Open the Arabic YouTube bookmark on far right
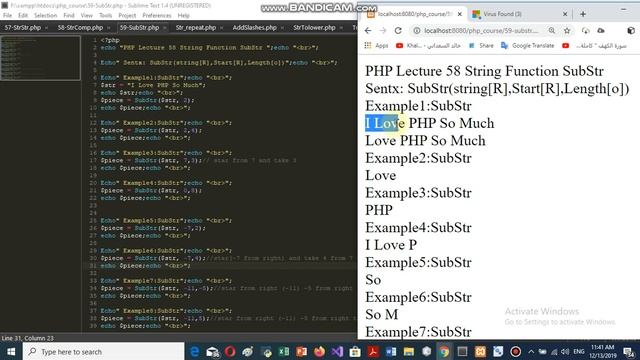 594,46
